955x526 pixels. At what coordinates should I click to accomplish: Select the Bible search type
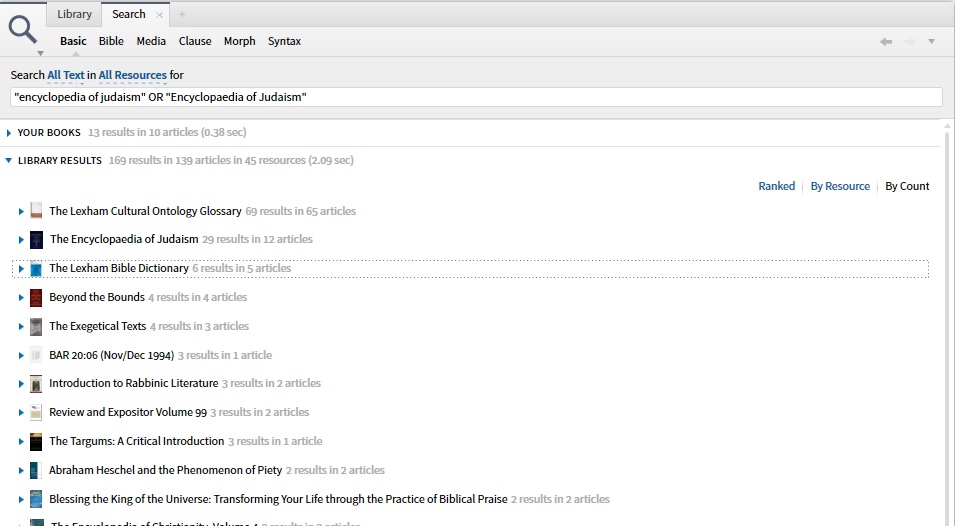point(111,41)
